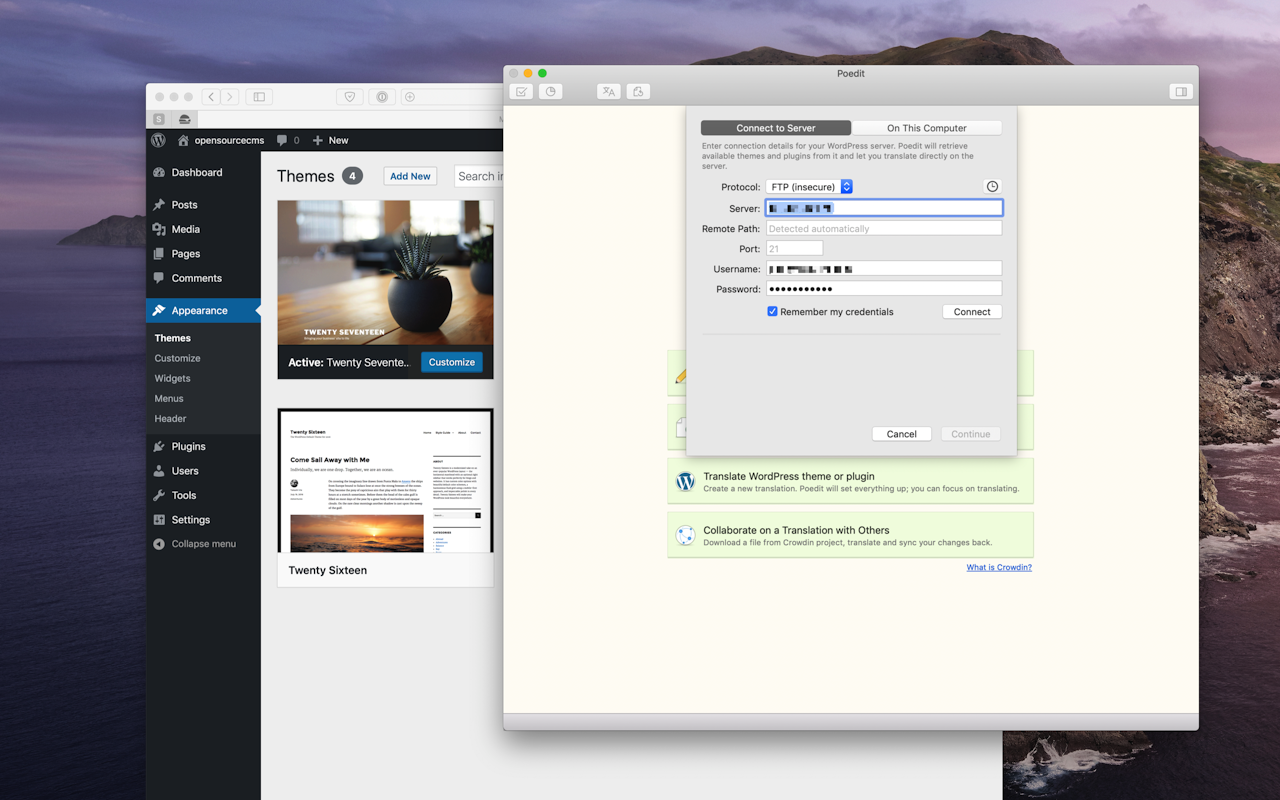
Task: Open the Protocol dropdown showing FTP (insecure)
Action: click(x=809, y=187)
